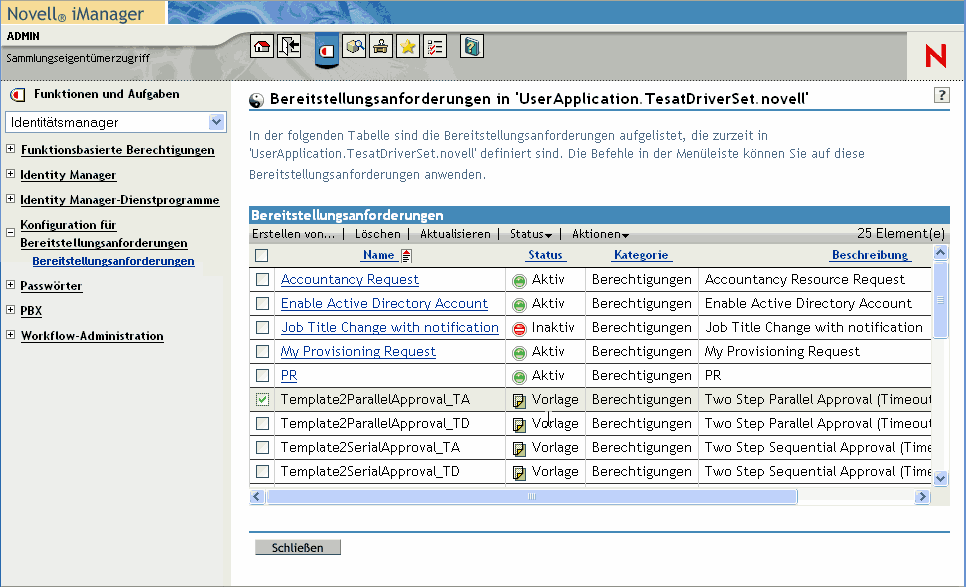This screenshot has width=966, height=587.
Task: Open the Help book icon
Action: coord(472,46)
